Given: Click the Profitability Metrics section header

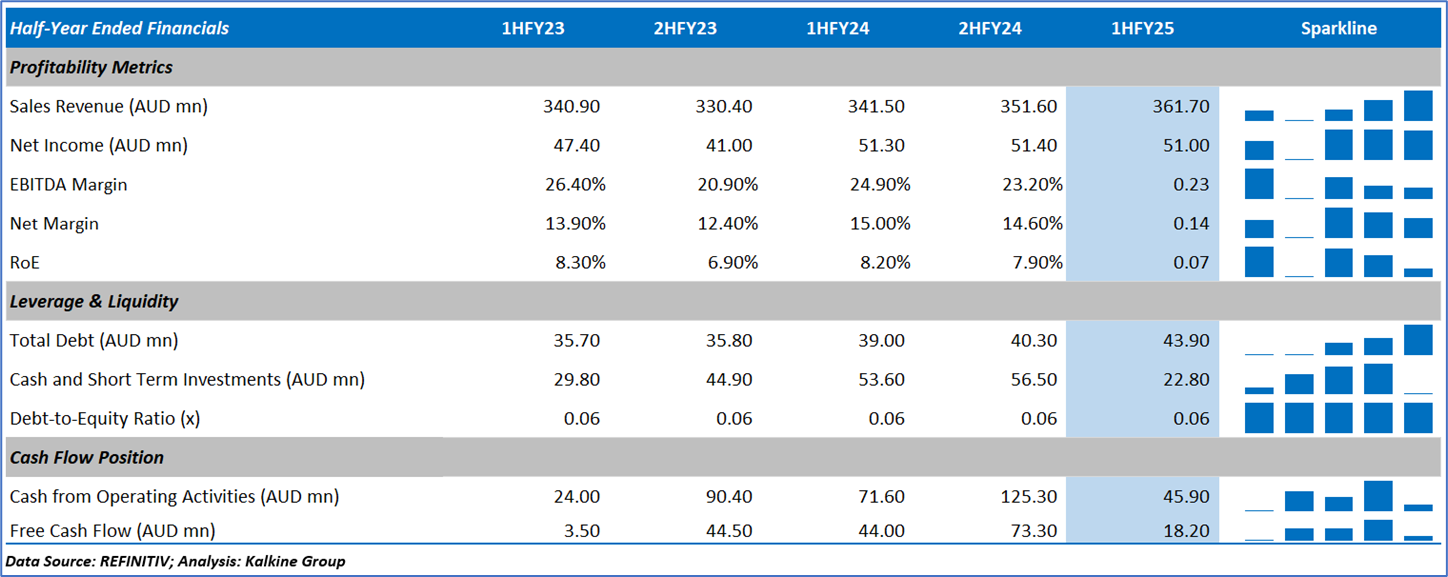Looking at the screenshot, I should (91, 67).
